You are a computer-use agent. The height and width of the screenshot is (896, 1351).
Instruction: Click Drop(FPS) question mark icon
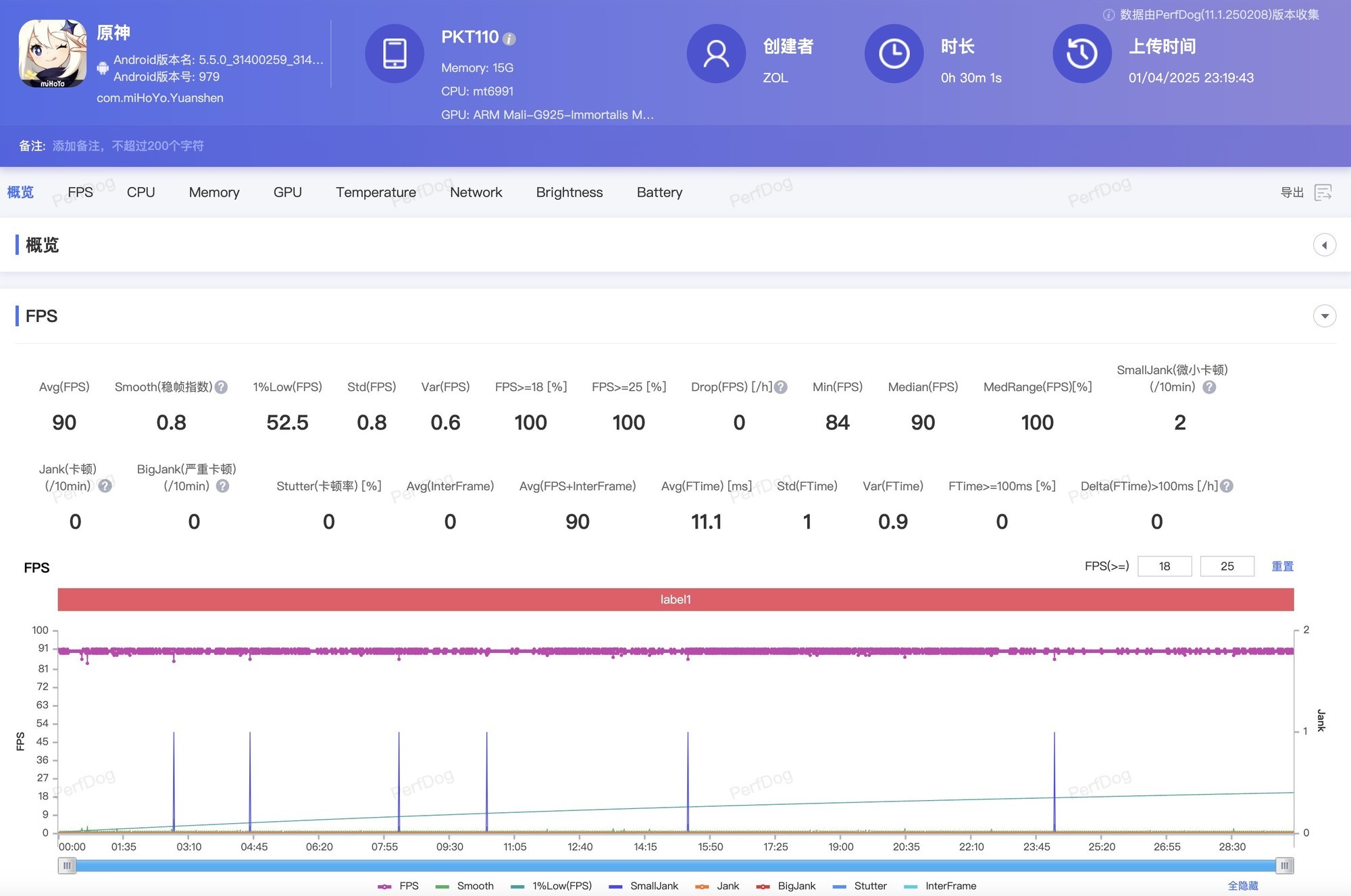pos(781,387)
